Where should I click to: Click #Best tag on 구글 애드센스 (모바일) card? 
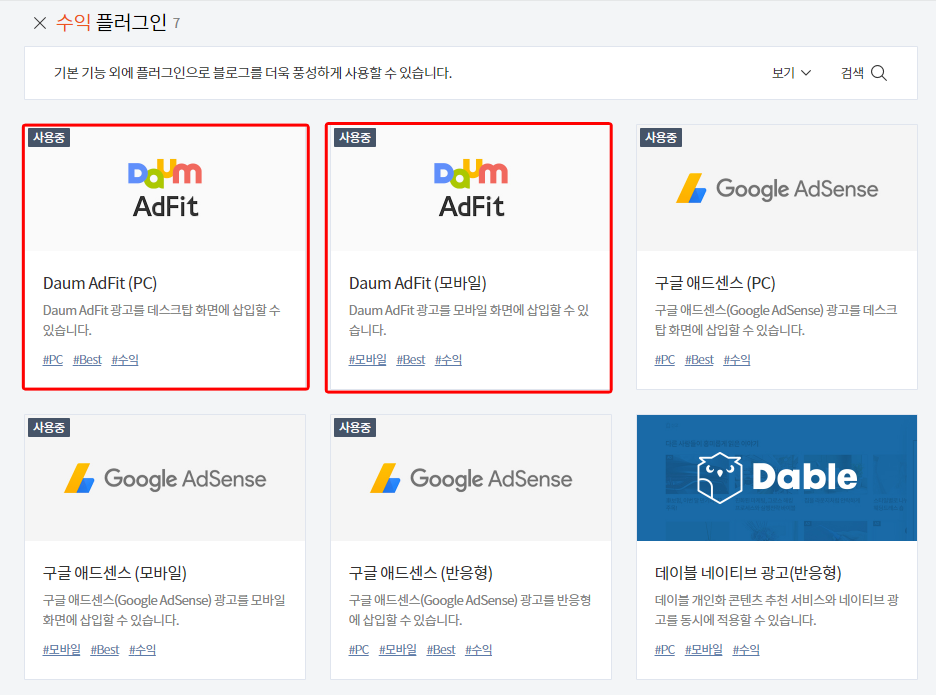[x=104, y=650]
